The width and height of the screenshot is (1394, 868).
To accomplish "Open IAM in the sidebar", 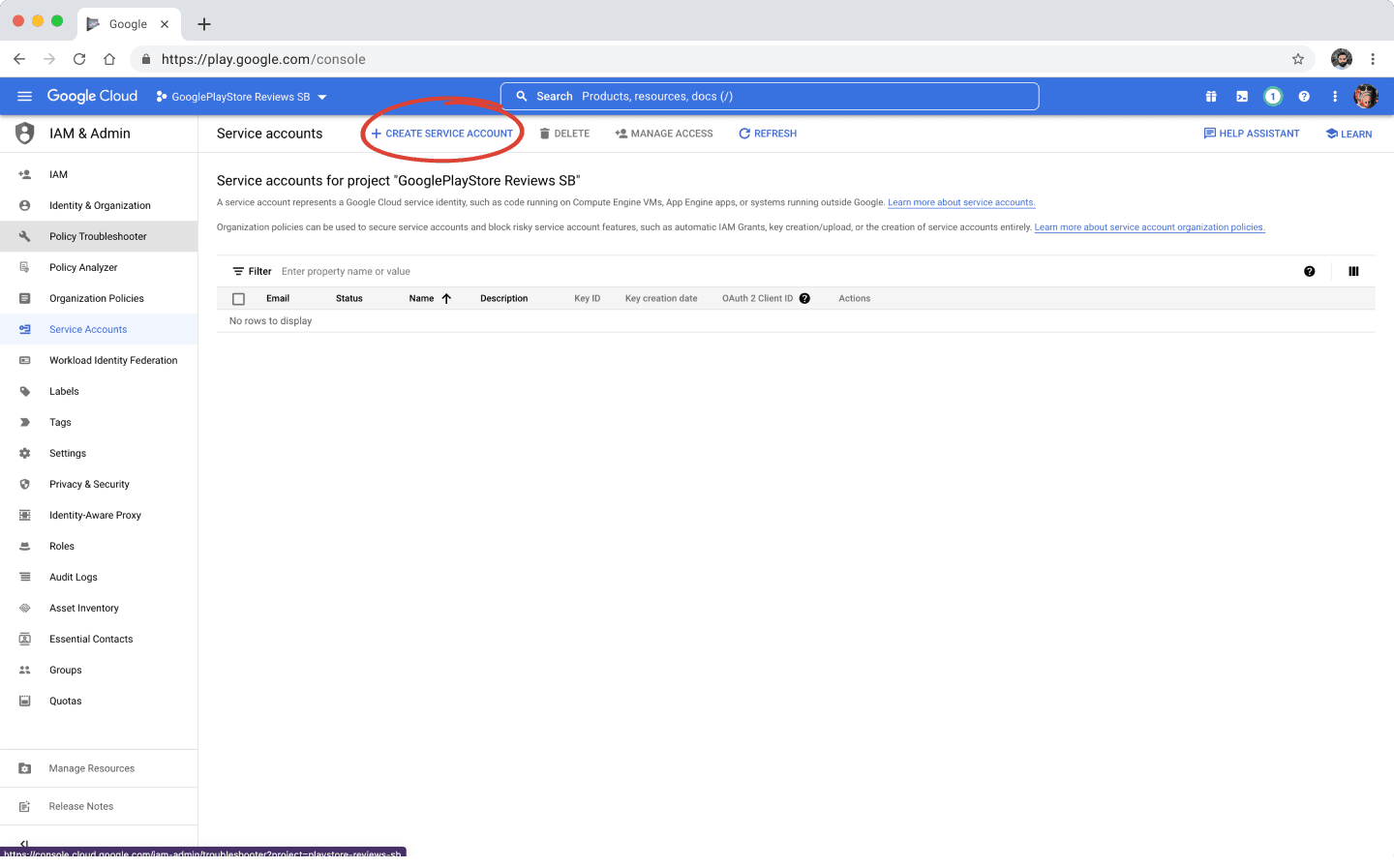I will coord(99,174).
